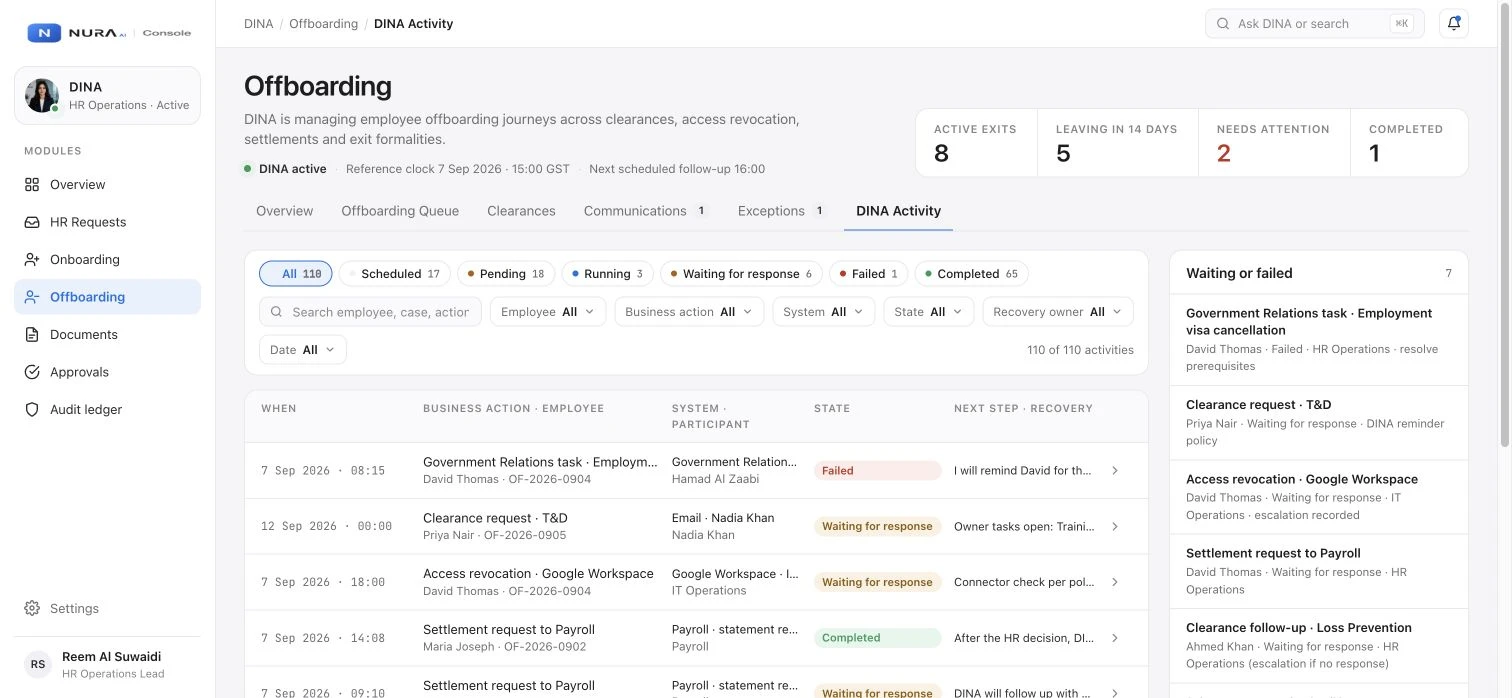
Task: Click the NURA logo icon
Action: pos(44,33)
